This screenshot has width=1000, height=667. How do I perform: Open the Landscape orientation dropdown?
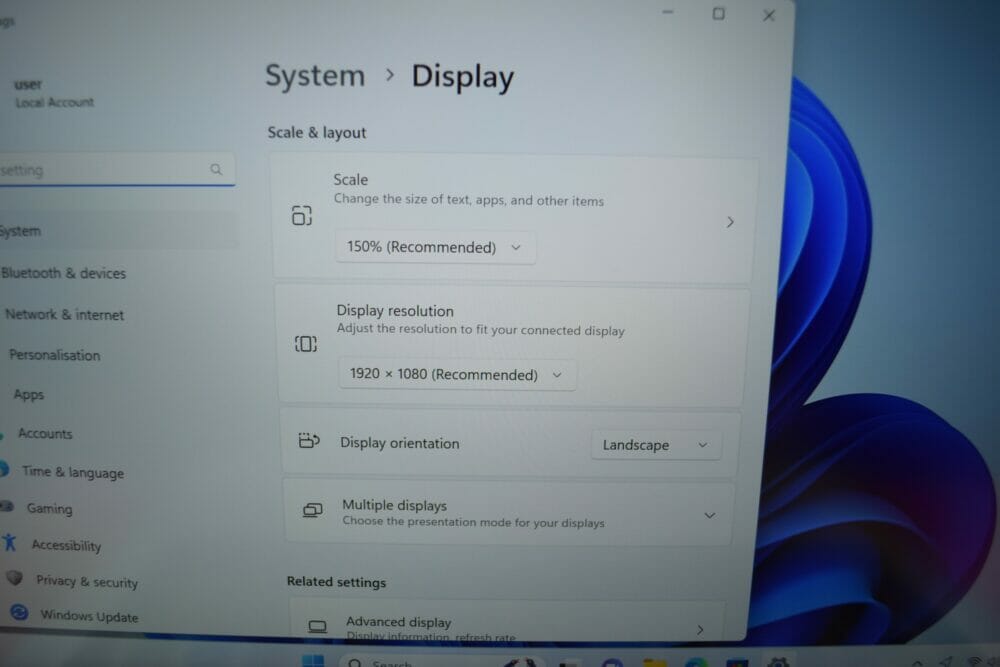click(656, 445)
